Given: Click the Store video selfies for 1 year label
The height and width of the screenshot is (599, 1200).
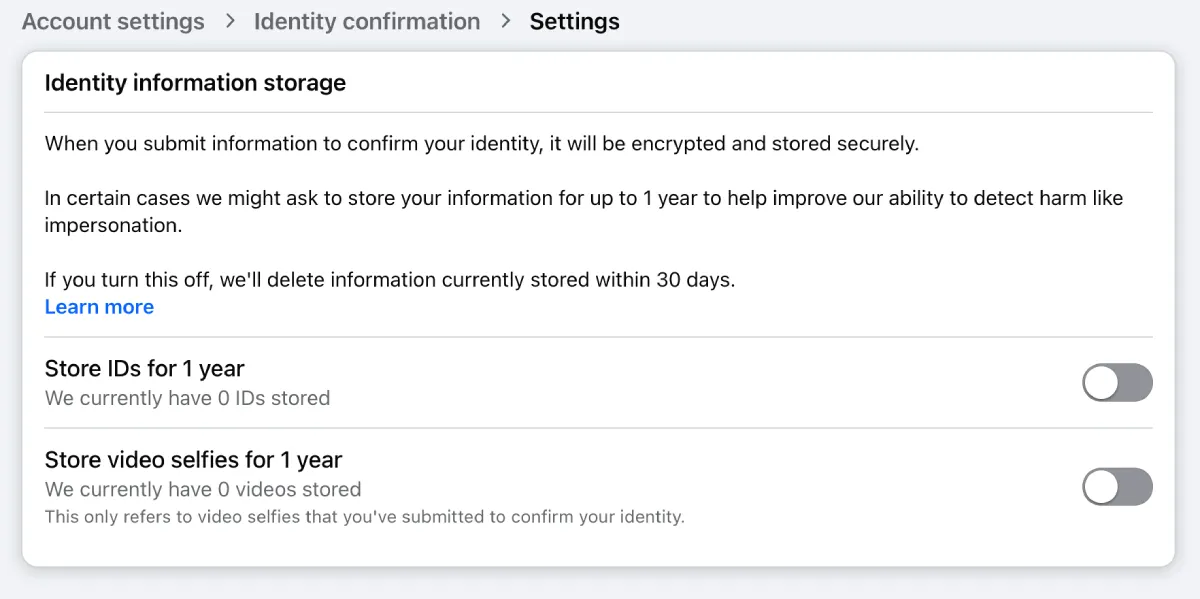Looking at the screenshot, I should [x=194, y=460].
